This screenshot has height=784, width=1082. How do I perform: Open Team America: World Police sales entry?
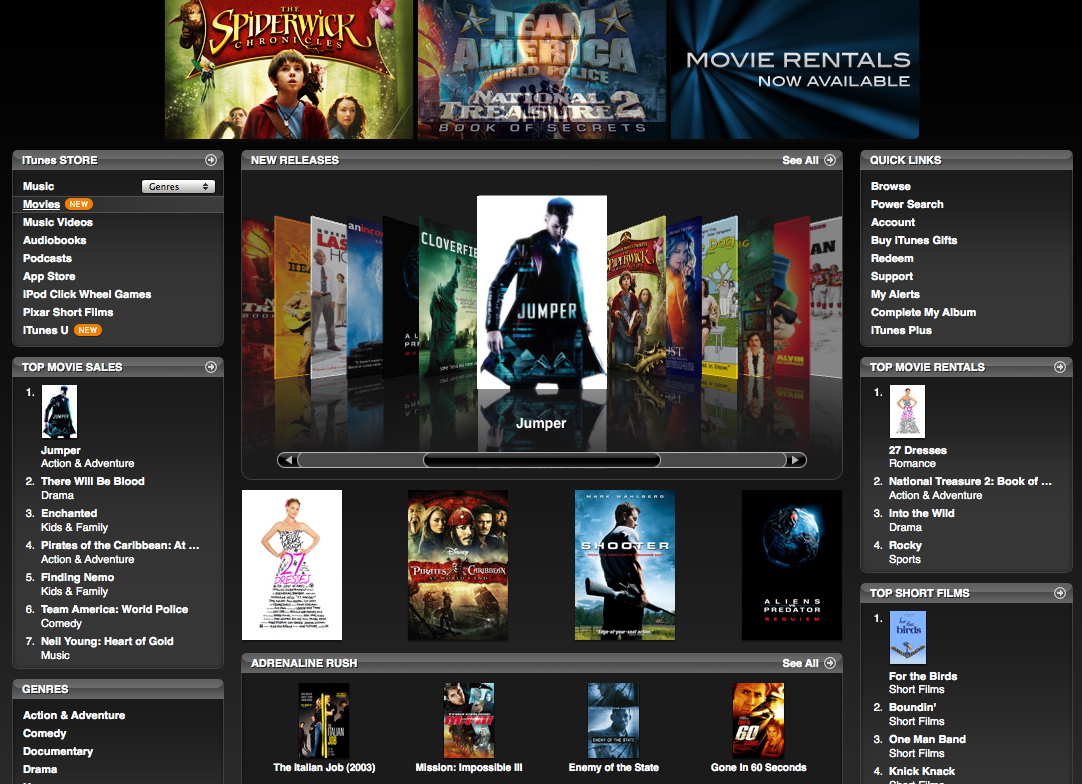[x=115, y=609]
